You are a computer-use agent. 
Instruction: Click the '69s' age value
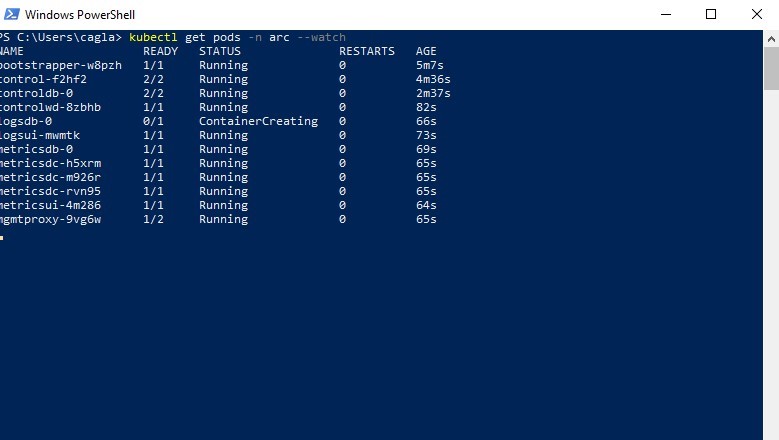[x=426, y=149]
